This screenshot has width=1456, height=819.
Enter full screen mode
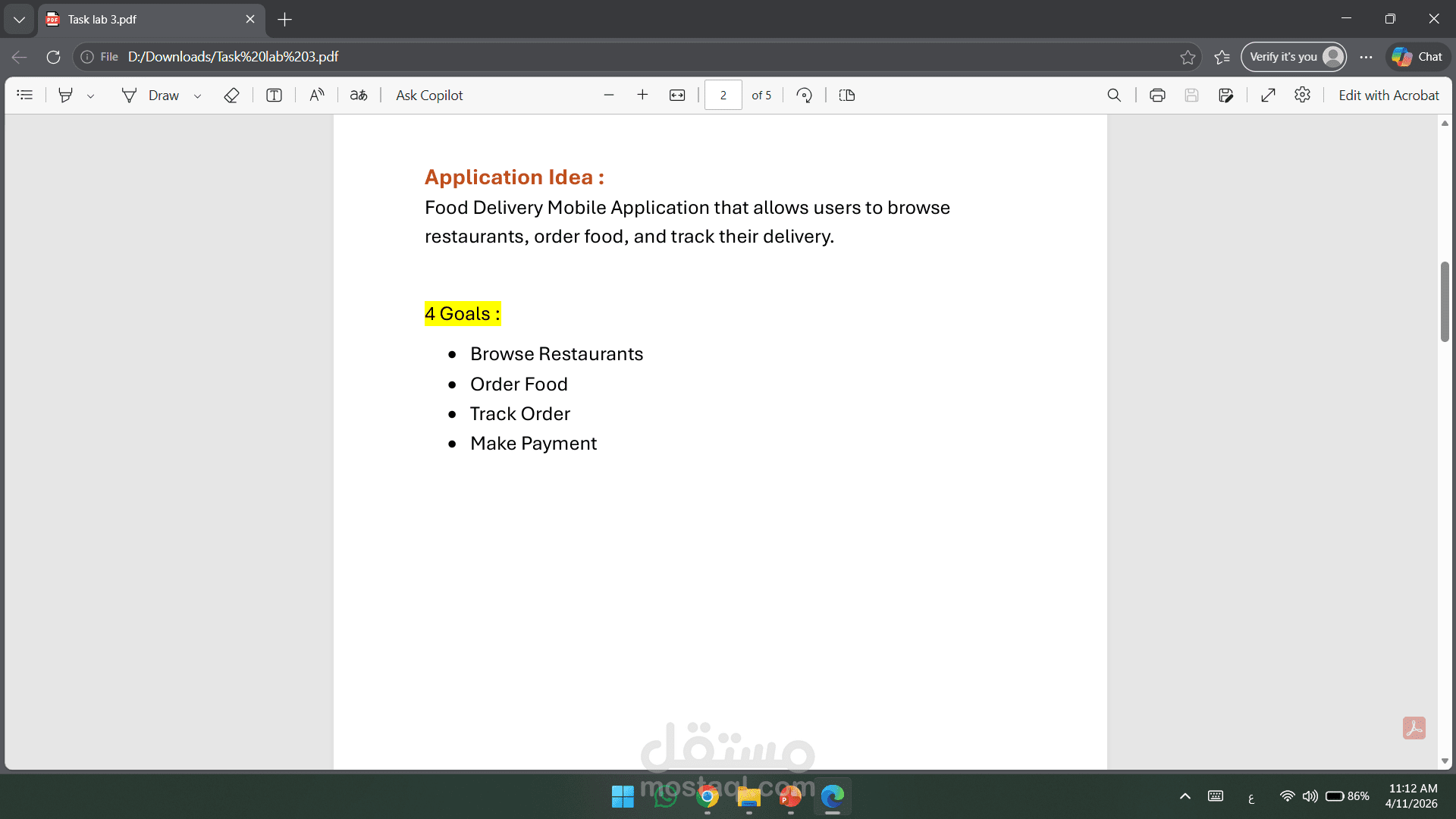(1268, 96)
